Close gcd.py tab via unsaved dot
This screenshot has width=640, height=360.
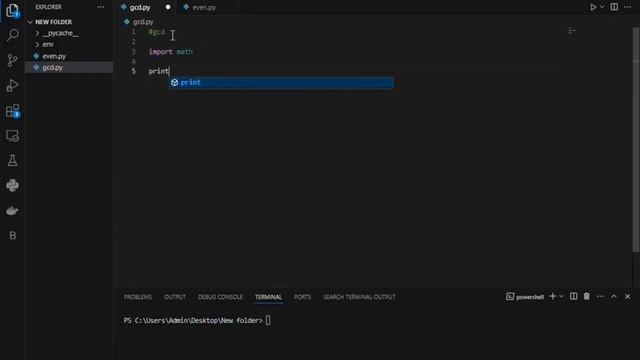click(x=168, y=7)
